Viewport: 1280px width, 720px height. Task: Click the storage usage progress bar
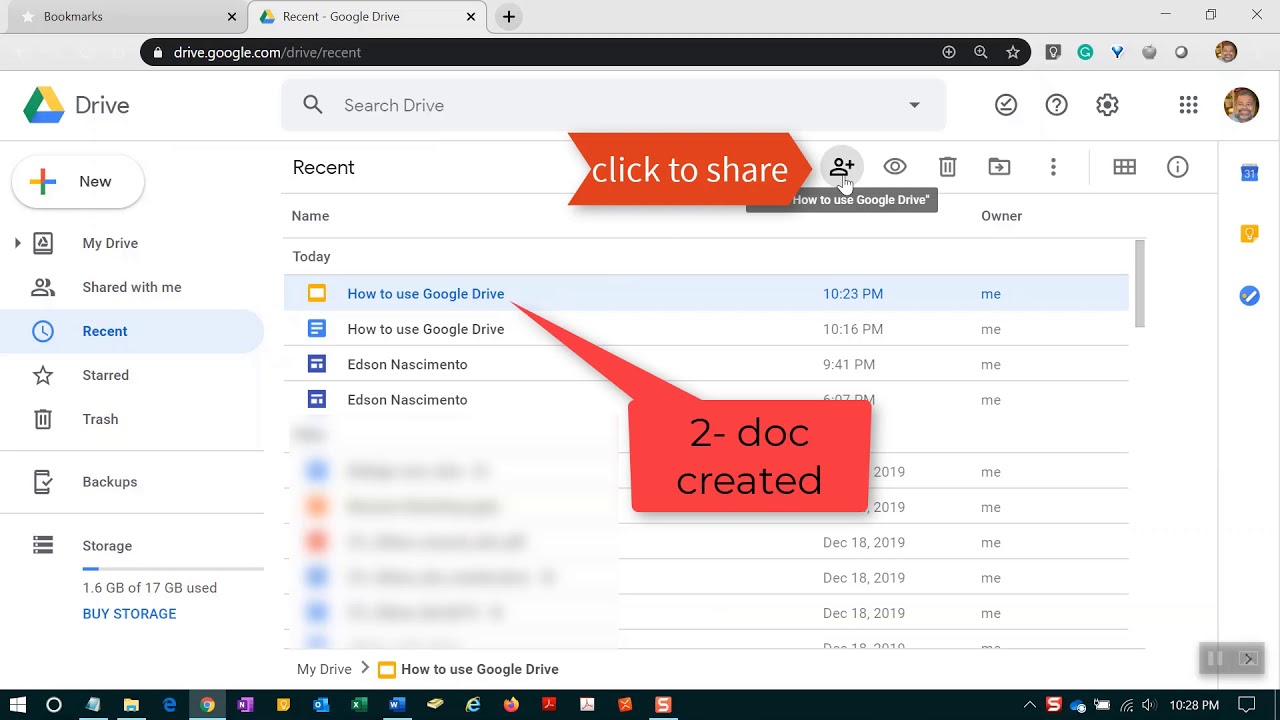click(x=173, y=569)
